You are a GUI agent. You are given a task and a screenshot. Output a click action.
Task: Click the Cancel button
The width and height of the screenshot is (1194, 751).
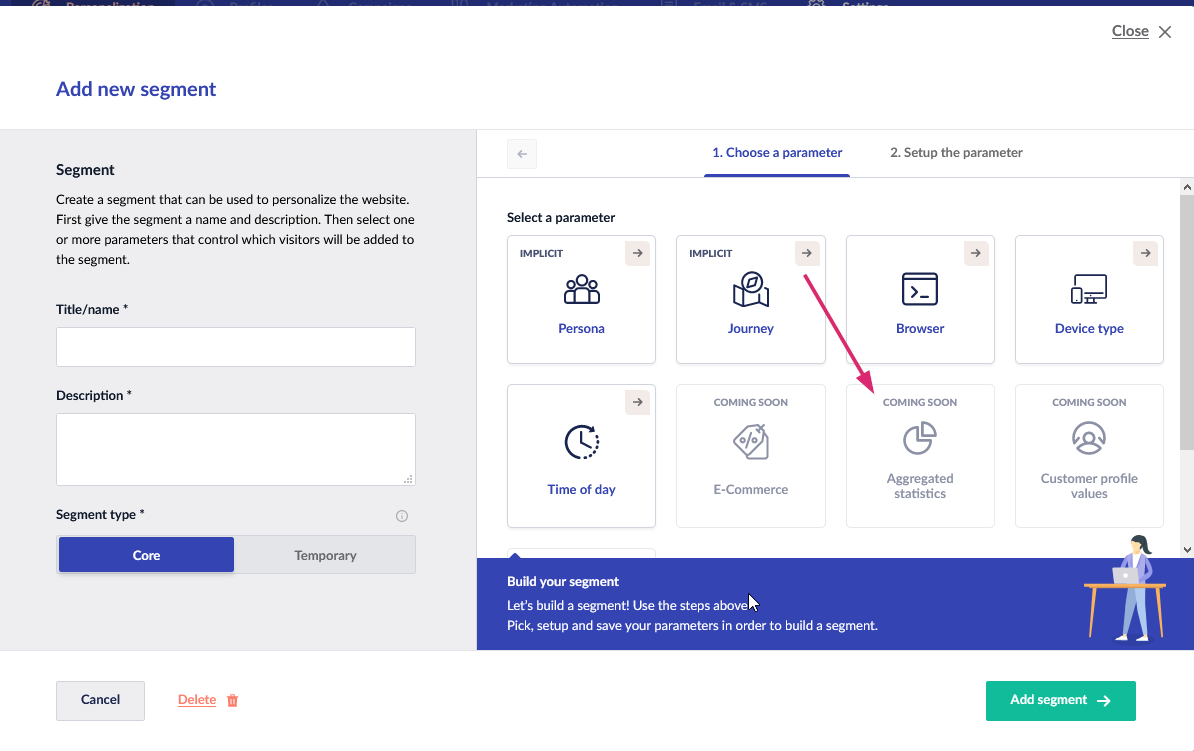tap(101, 700)
